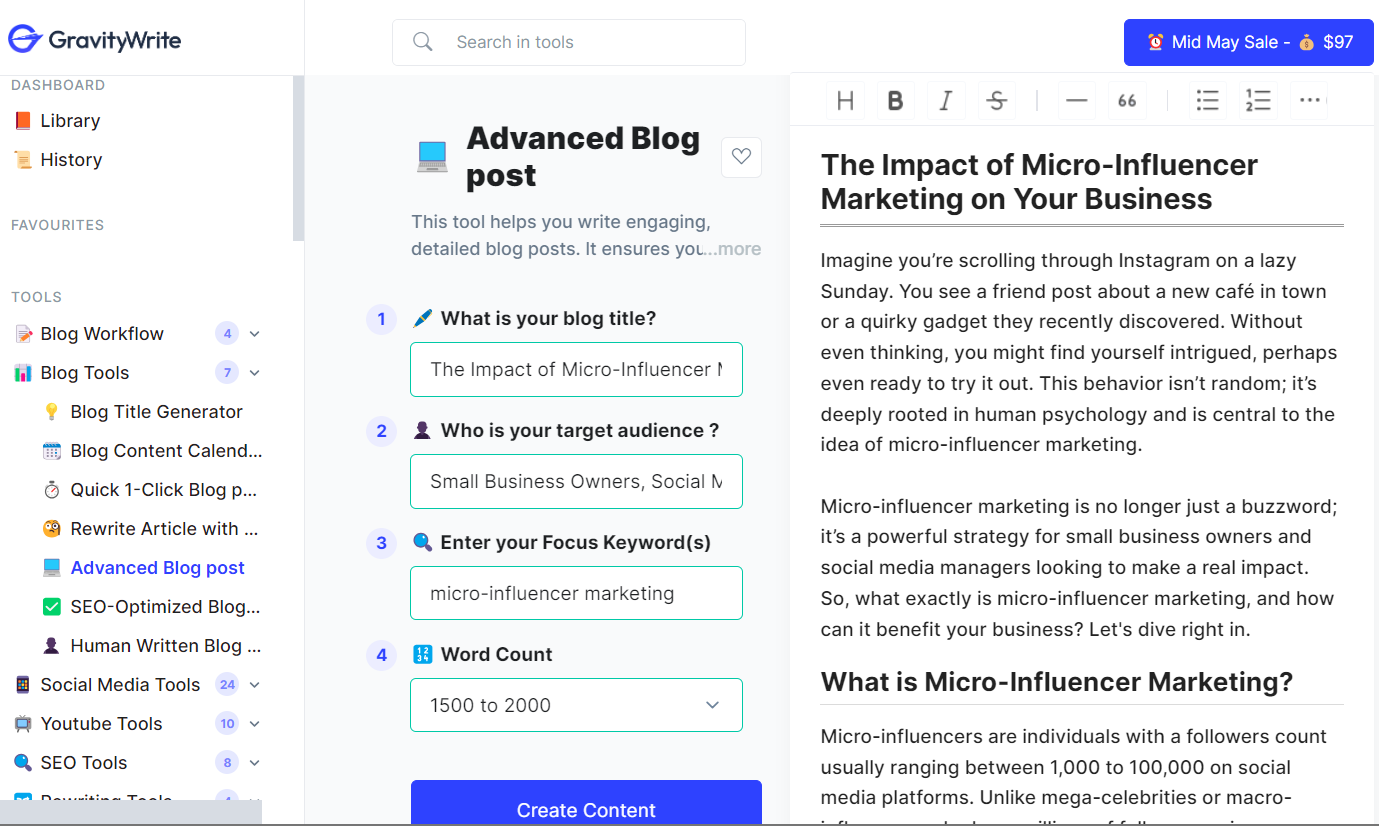Open History in the sidebar
This screenshot has width=1379, height=826.
click(71, 160)
